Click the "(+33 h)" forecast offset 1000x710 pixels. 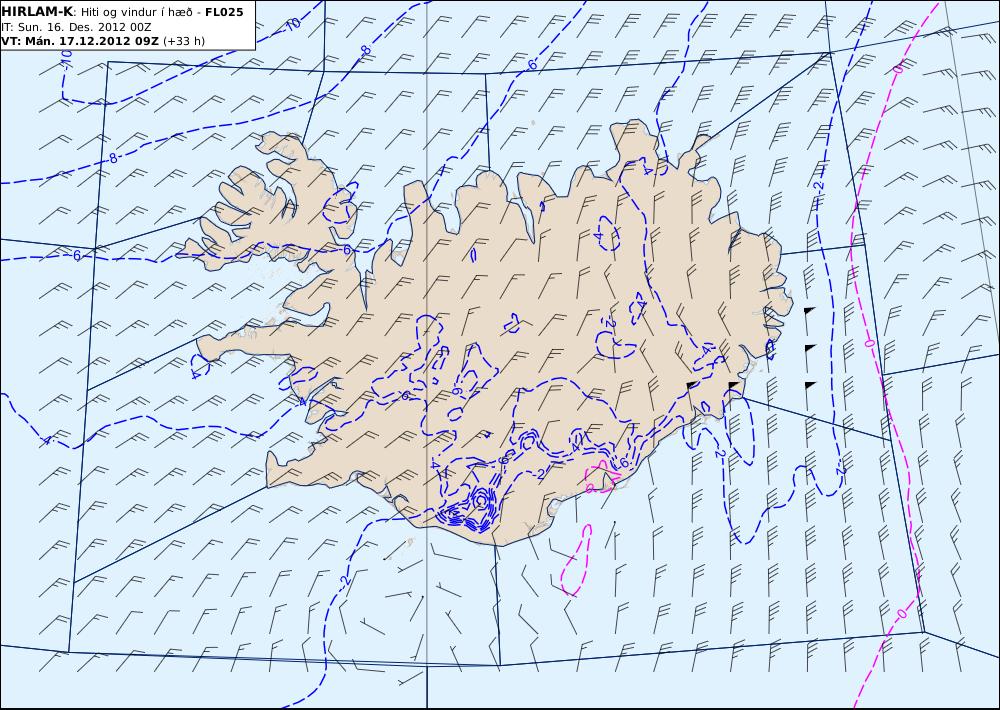coord(184,41)
